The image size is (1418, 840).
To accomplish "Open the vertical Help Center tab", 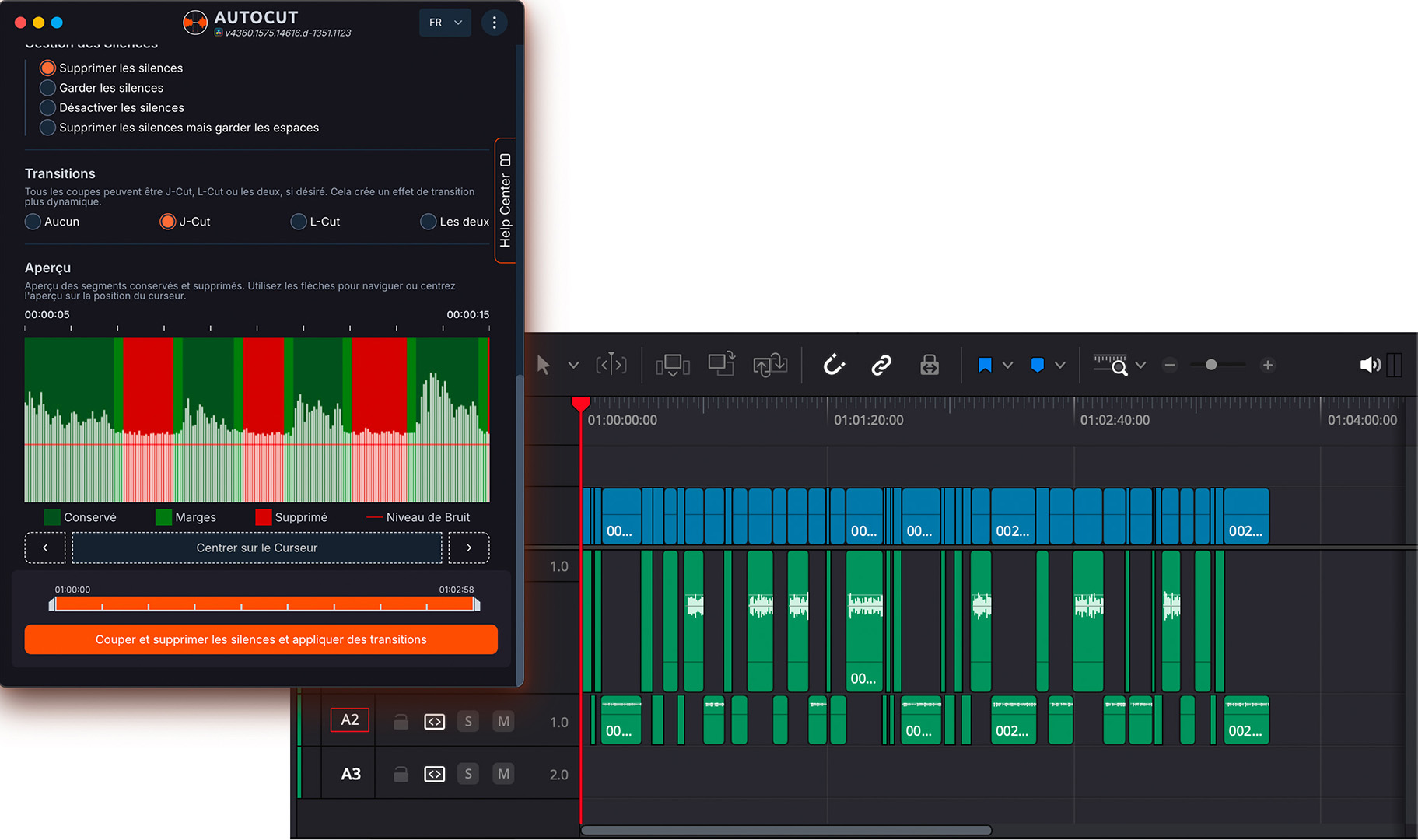I will pos(506,201).
